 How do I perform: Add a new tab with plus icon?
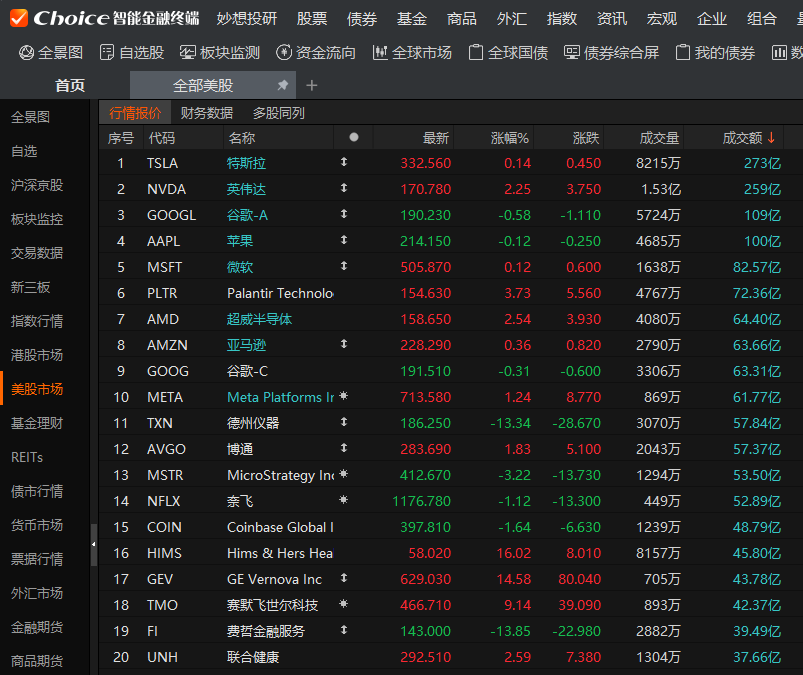311,86
